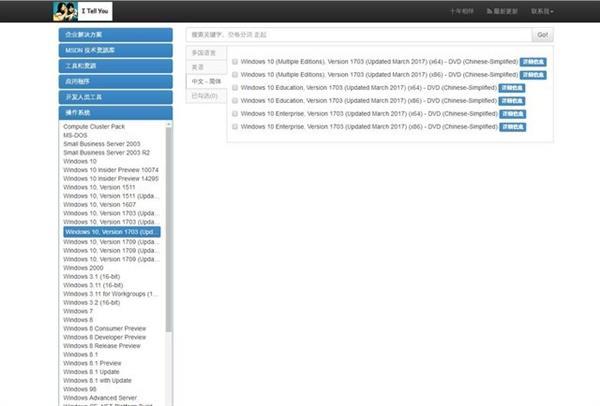
Task: Select Small Business Server 2003 entry
Action: [102, 144]
